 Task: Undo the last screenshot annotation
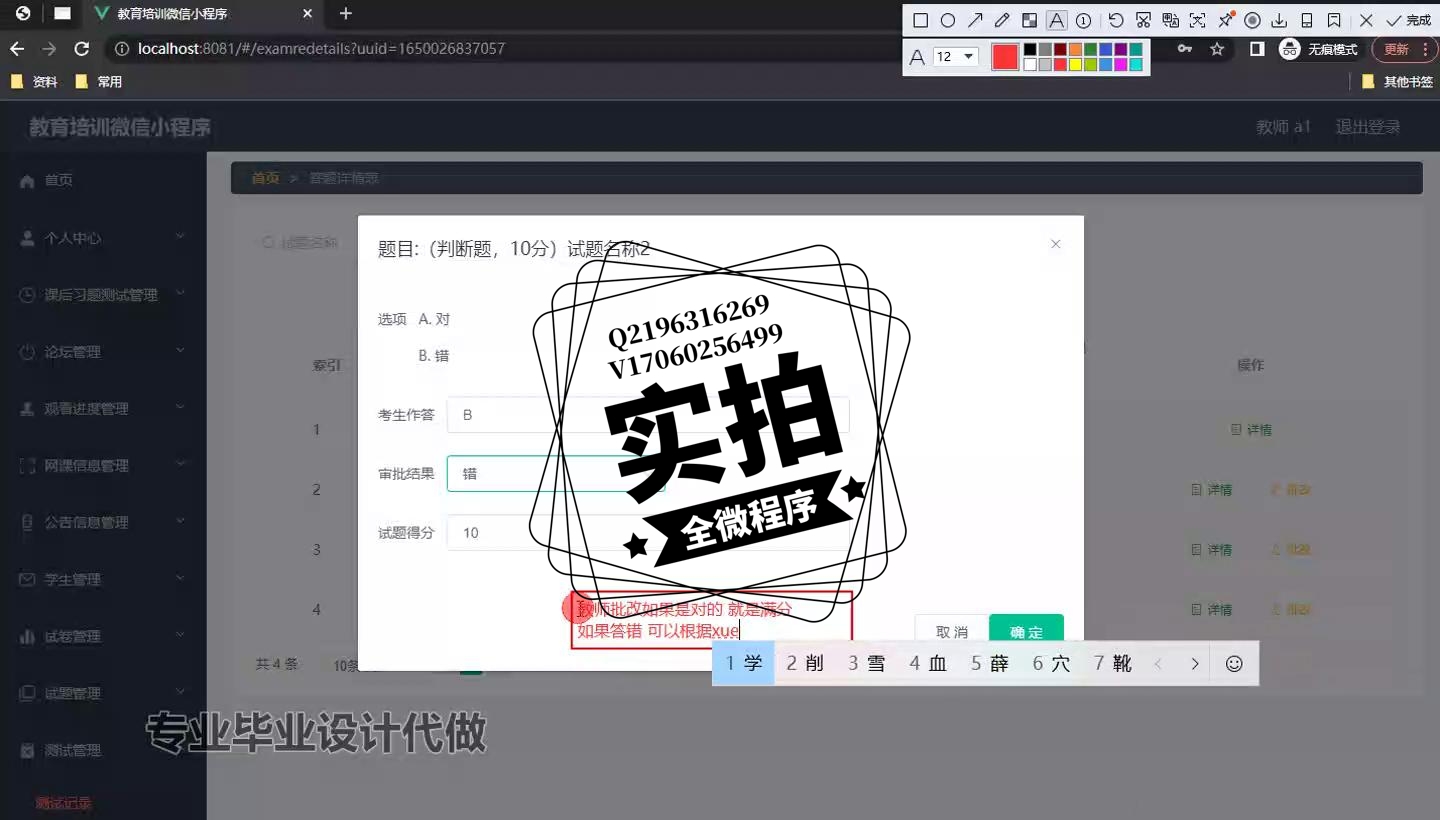pyautogui.click(x=1116, y=20)
